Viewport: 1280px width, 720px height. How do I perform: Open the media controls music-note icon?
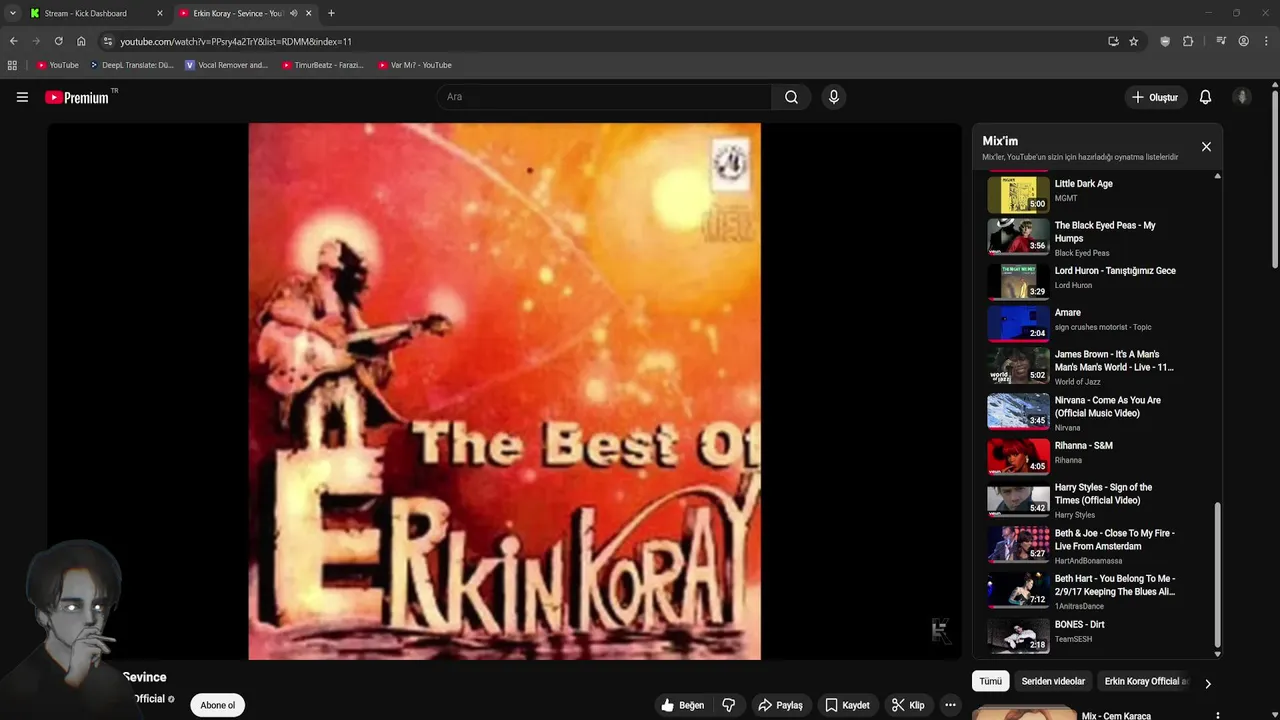point(1221,41)
